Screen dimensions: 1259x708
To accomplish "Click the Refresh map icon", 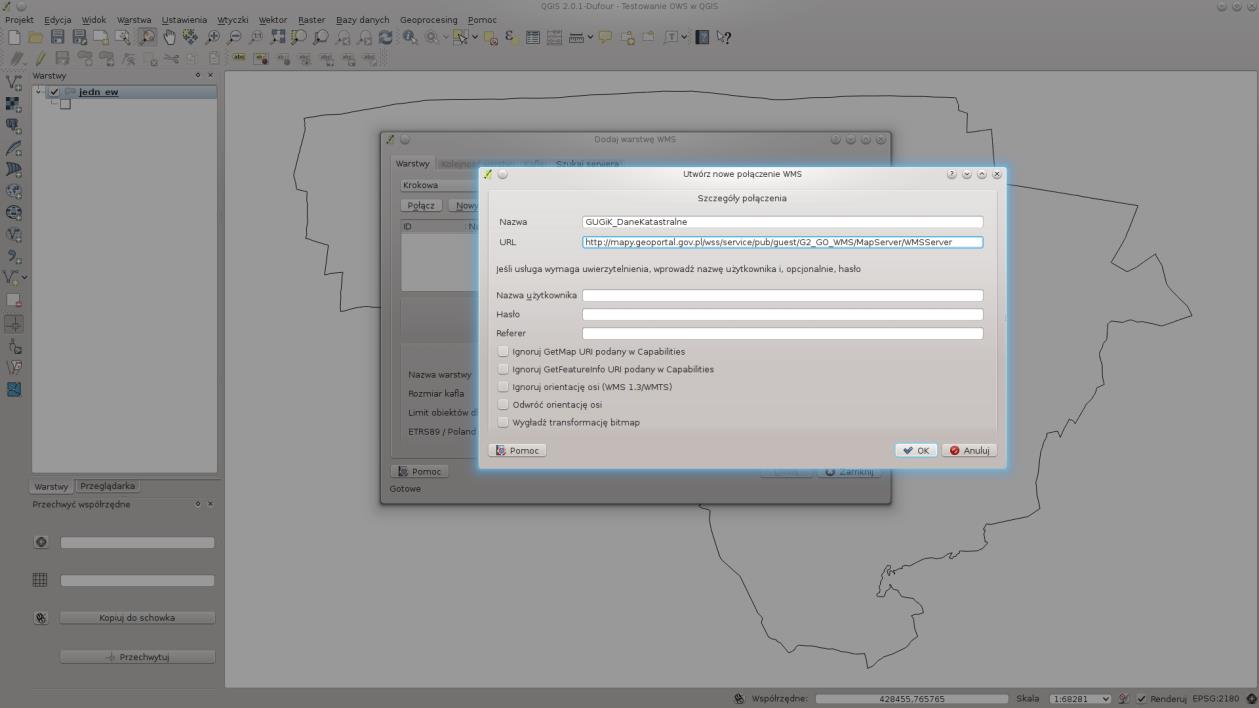I will 385,38.
